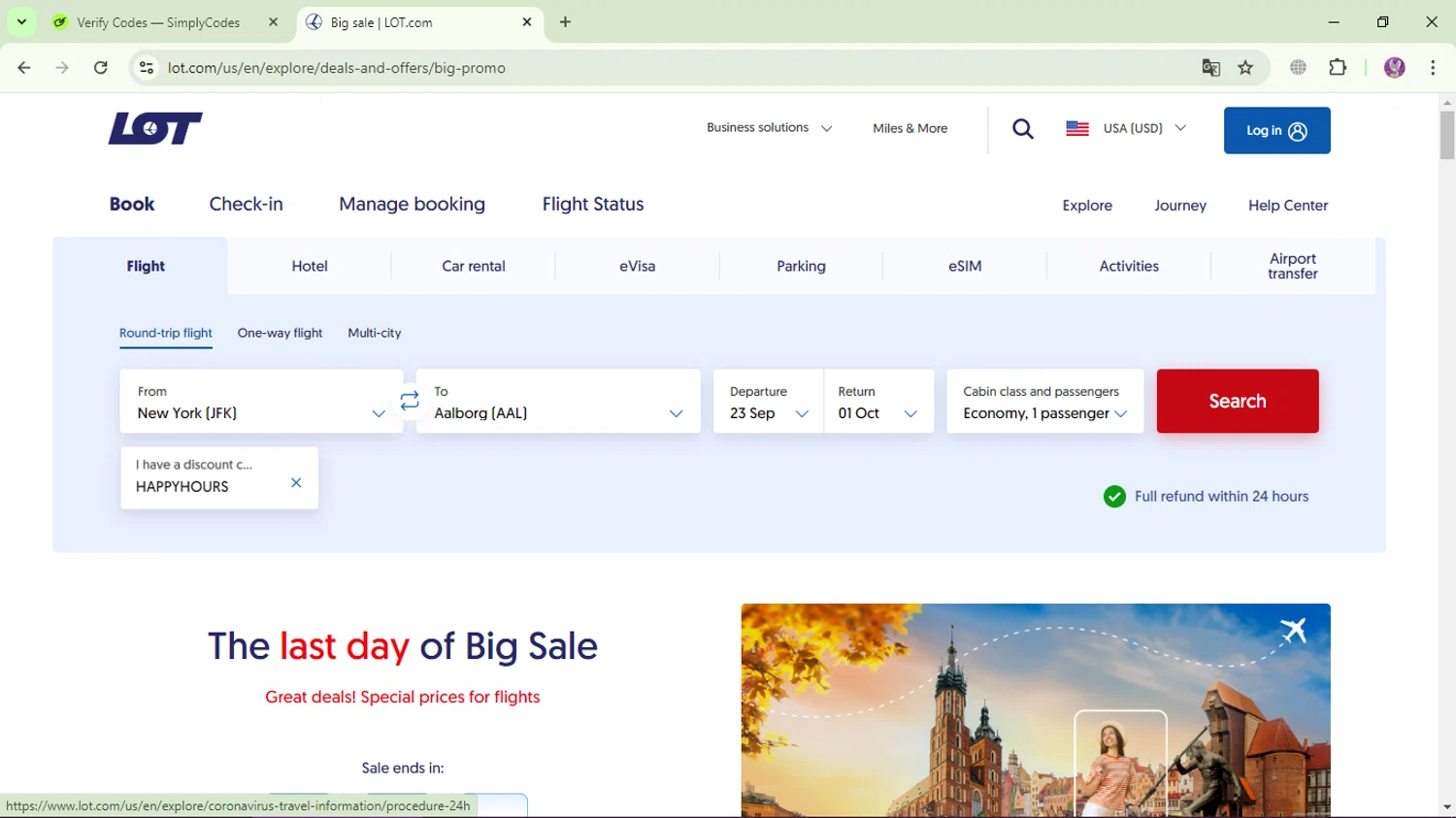Screen dimensions: 1456x818
Task: Open Flight Status menu
Action: pyautogui.click(x=593, y=204)
